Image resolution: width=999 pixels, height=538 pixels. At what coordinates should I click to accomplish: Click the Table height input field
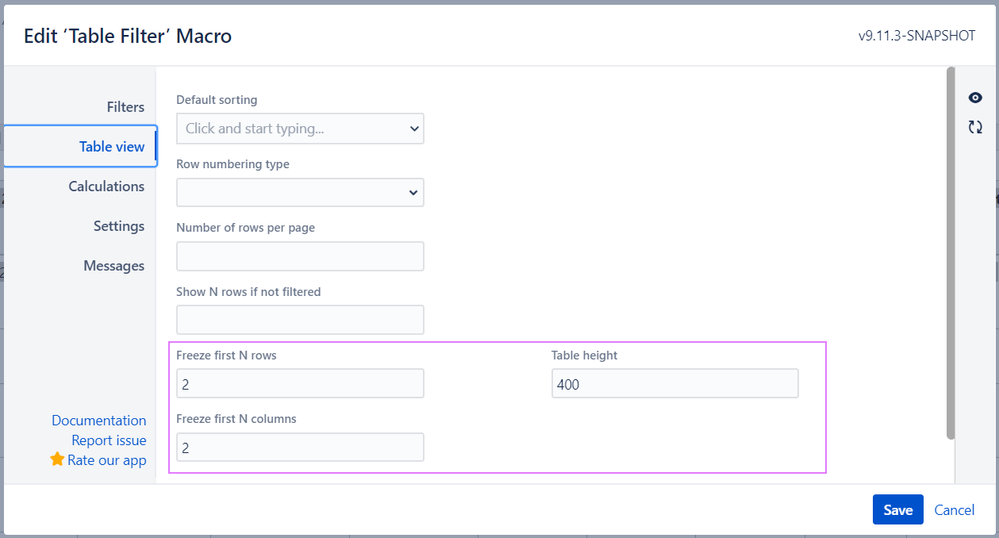coord(675,384)
